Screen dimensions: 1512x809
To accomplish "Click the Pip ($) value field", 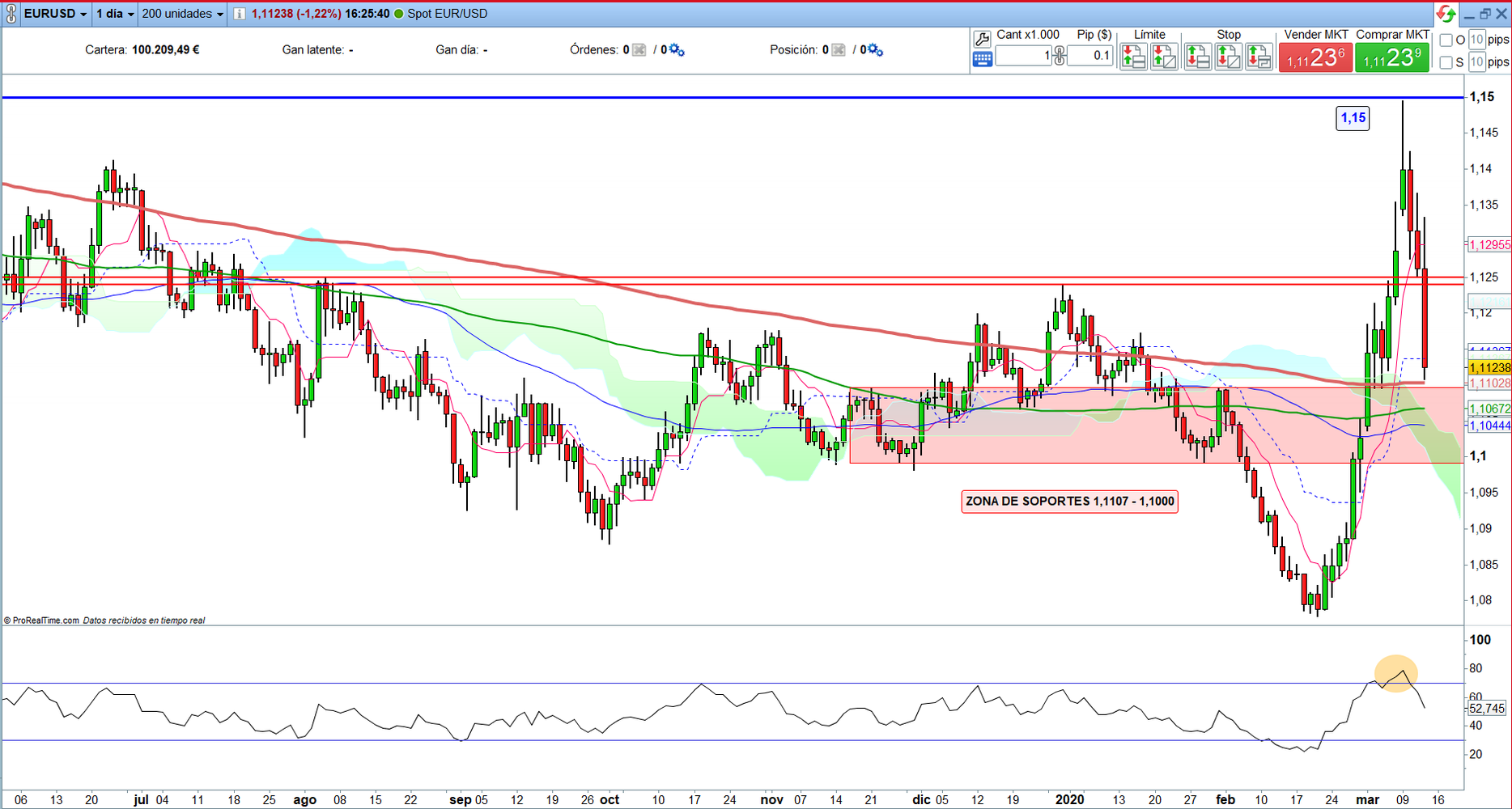I will 1090,55.
